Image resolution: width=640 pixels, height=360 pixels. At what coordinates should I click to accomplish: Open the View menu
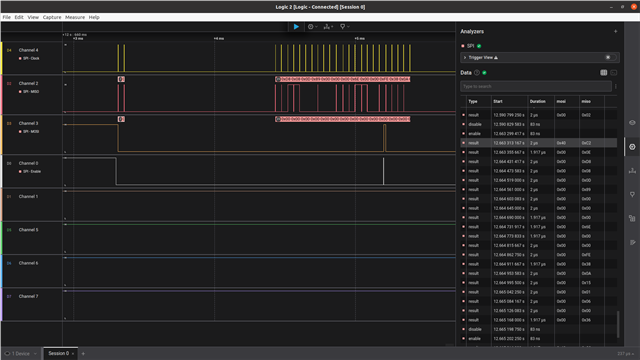pyautogui.click(x=33, y=17)
